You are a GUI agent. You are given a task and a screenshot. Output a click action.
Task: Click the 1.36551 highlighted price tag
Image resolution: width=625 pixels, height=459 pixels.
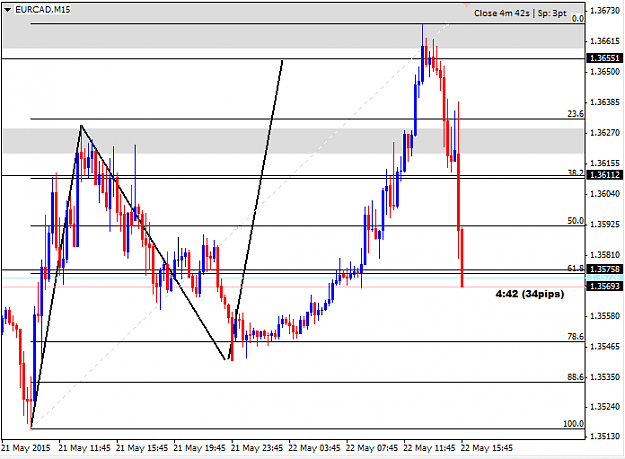605,58
